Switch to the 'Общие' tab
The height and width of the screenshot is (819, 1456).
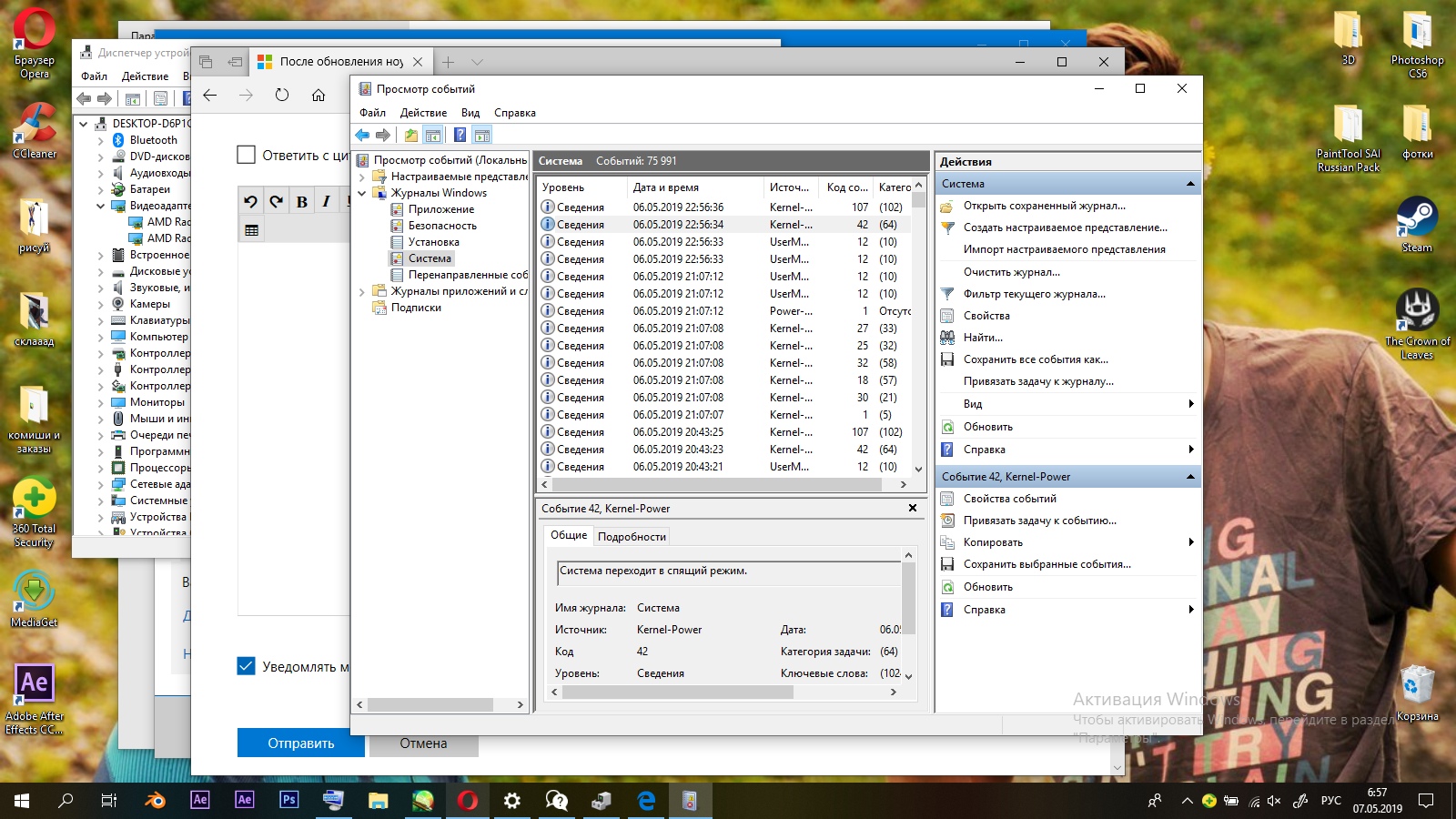(569, 535)
